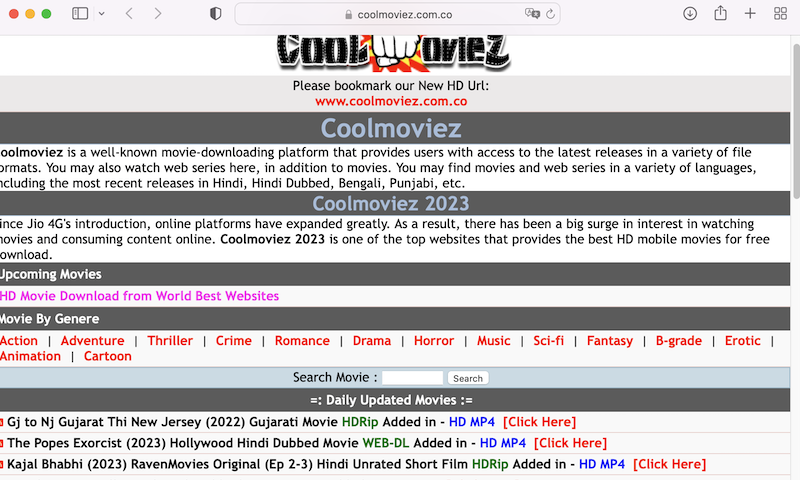Toggle the Safari sidebar icon
Viewport: 800px width, 480px height.
(x=80, y=14)
